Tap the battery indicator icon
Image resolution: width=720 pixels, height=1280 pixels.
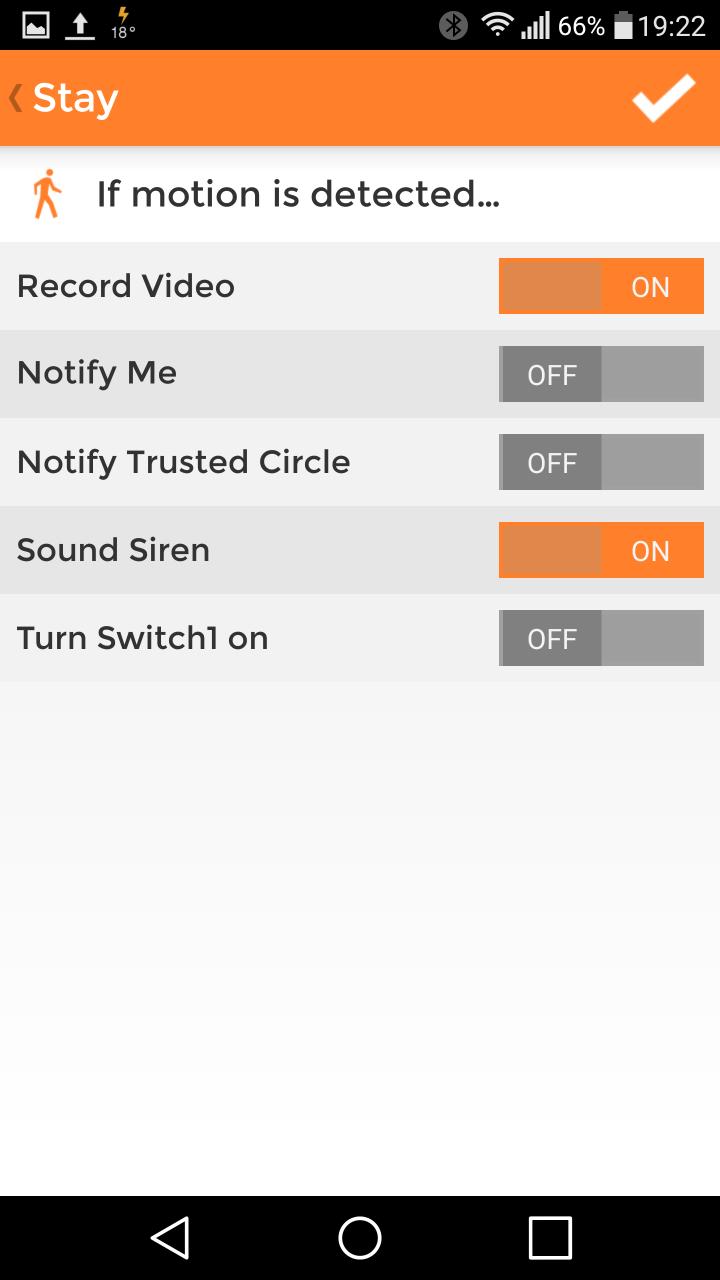[623, 26]
